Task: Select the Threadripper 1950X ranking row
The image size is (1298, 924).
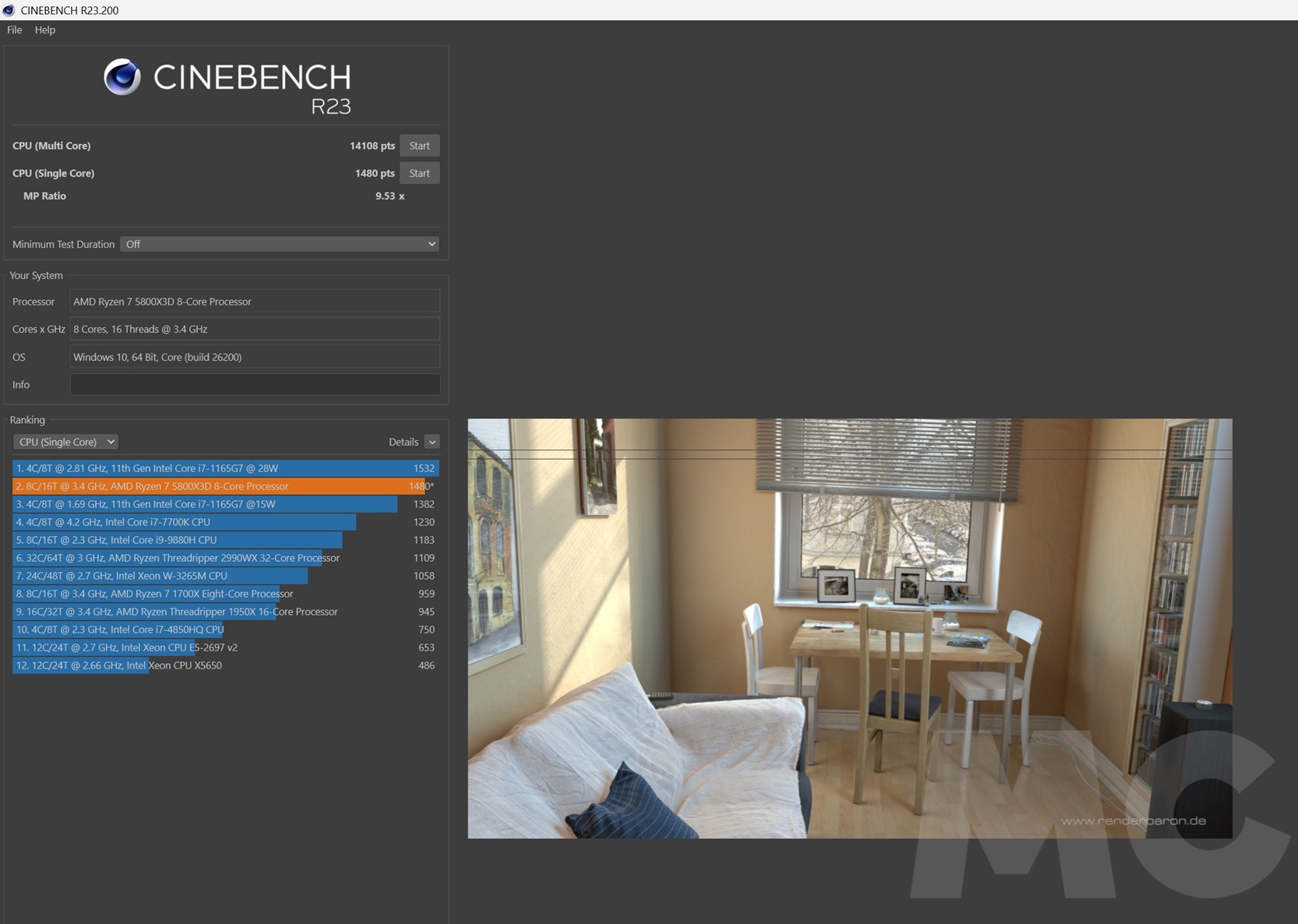Action: [225, 612]
